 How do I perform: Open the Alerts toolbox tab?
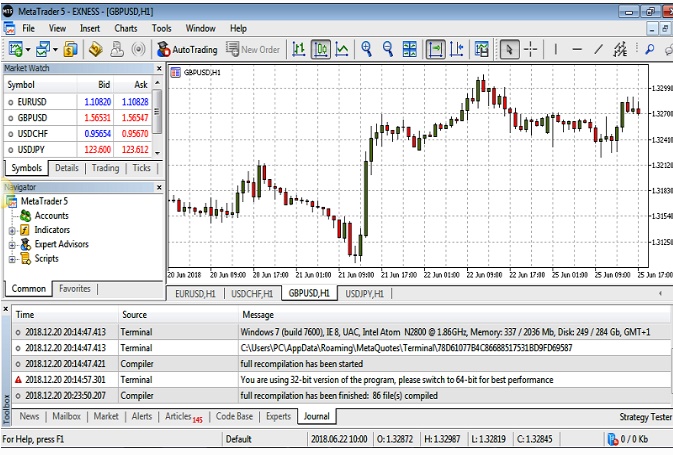142,416
